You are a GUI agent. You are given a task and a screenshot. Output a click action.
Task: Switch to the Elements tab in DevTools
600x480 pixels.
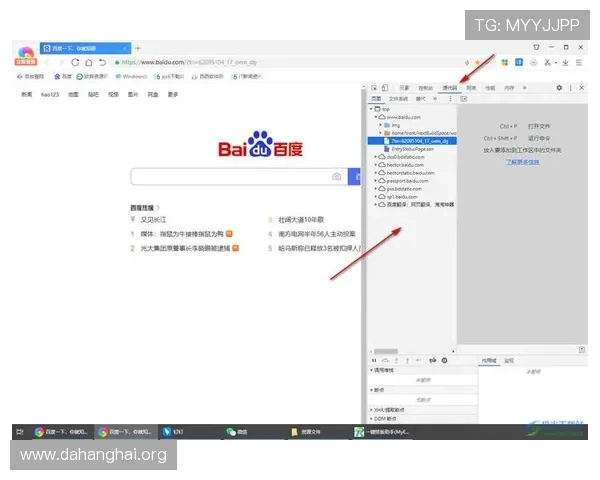point(404,88)
